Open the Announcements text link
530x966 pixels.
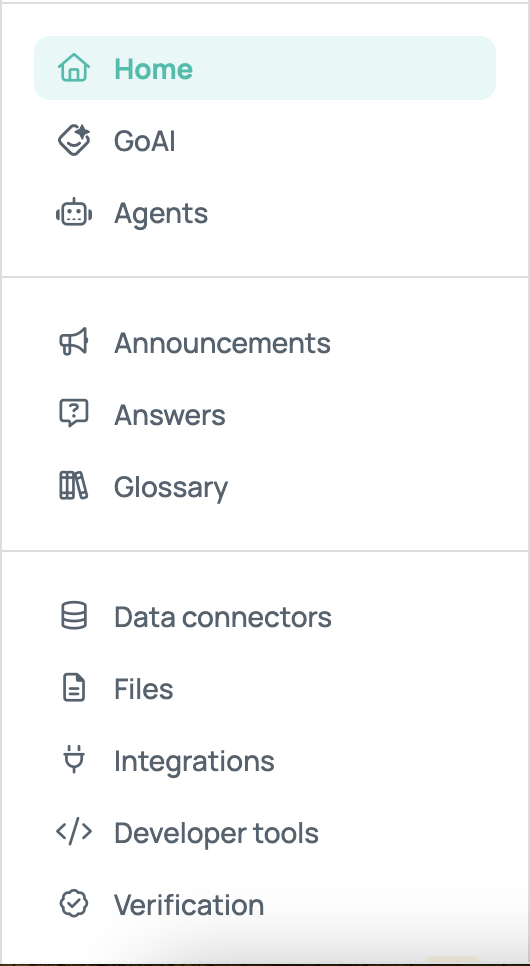click(222, 343)
